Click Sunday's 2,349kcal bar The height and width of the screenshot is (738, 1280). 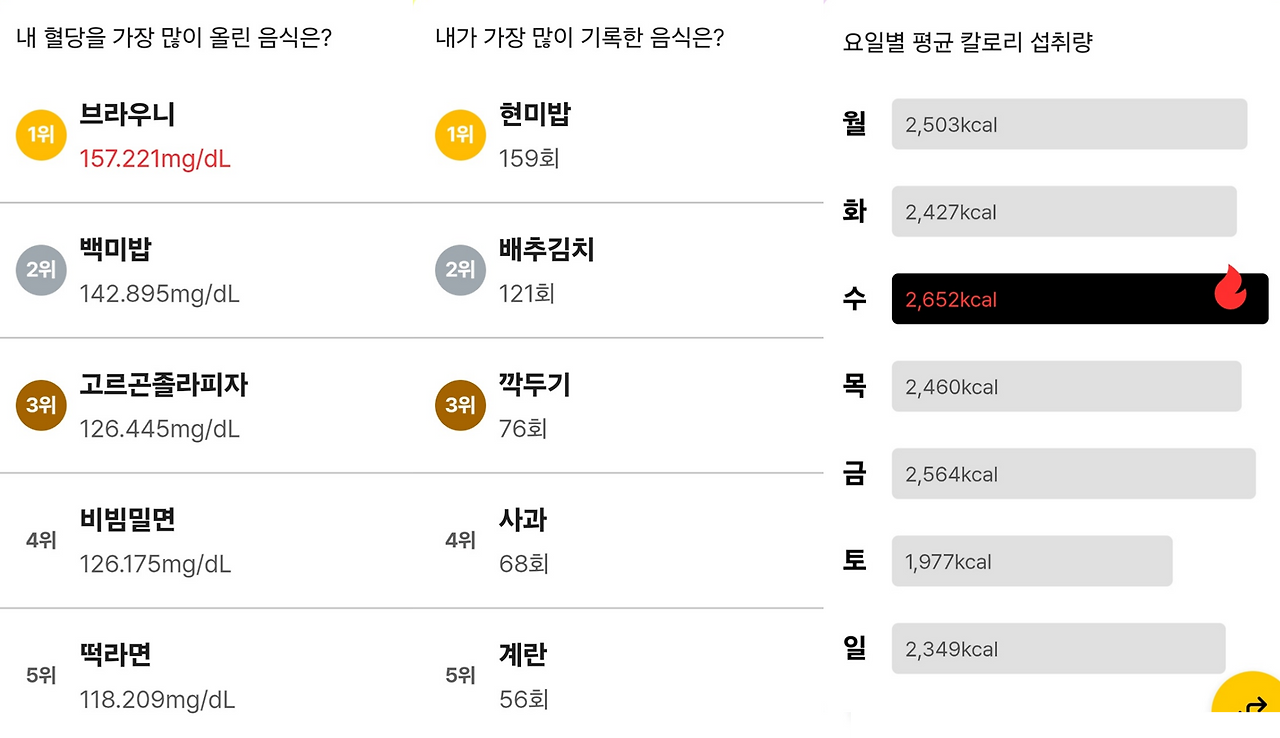point(1057,648)
